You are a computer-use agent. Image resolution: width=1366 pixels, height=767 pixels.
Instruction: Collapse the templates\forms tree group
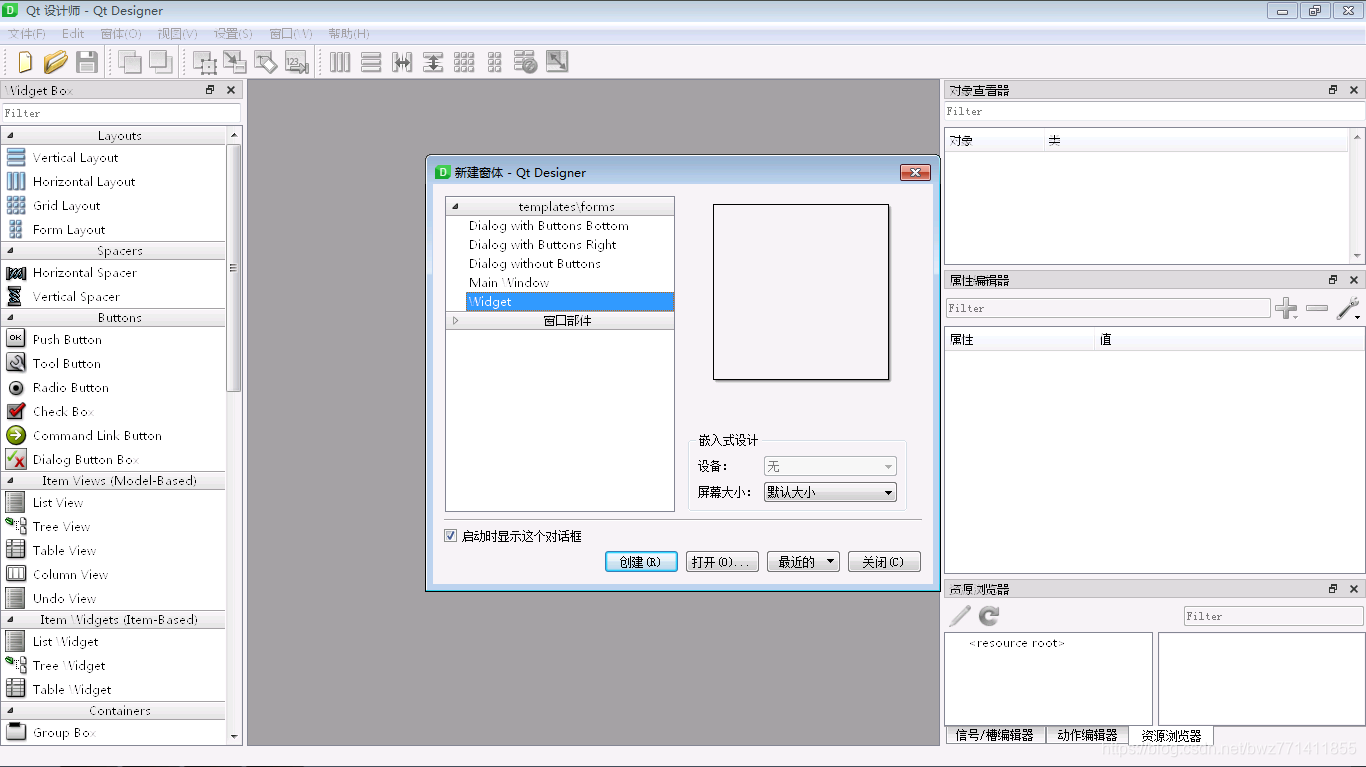click(x=455, y=207)
